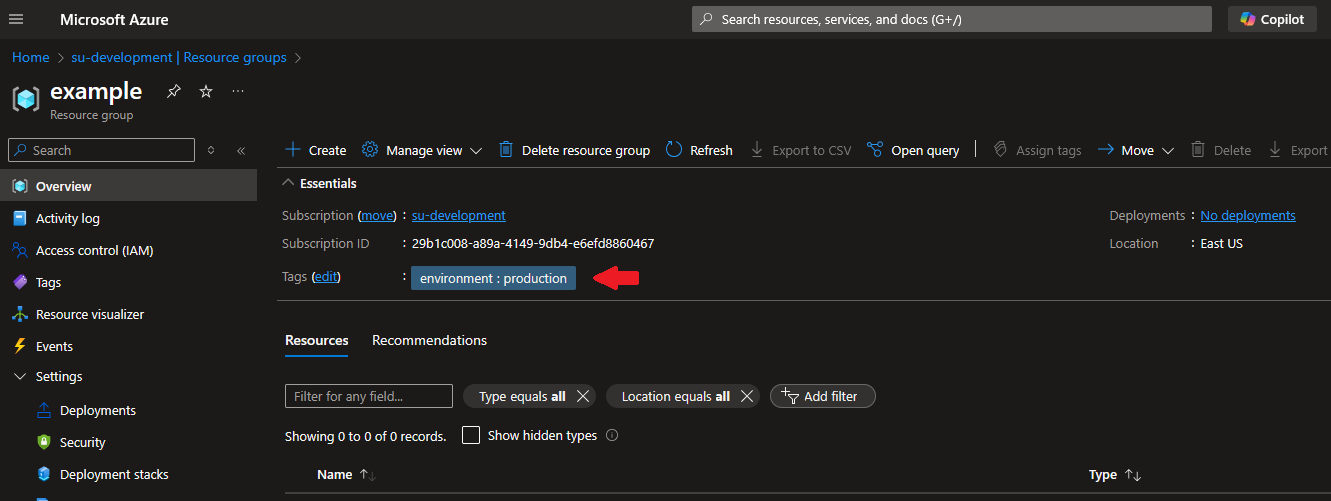This screenshot has height=501, width=1331.
Task: Click the Events lightning bolt icon
Action: [19, 346]
